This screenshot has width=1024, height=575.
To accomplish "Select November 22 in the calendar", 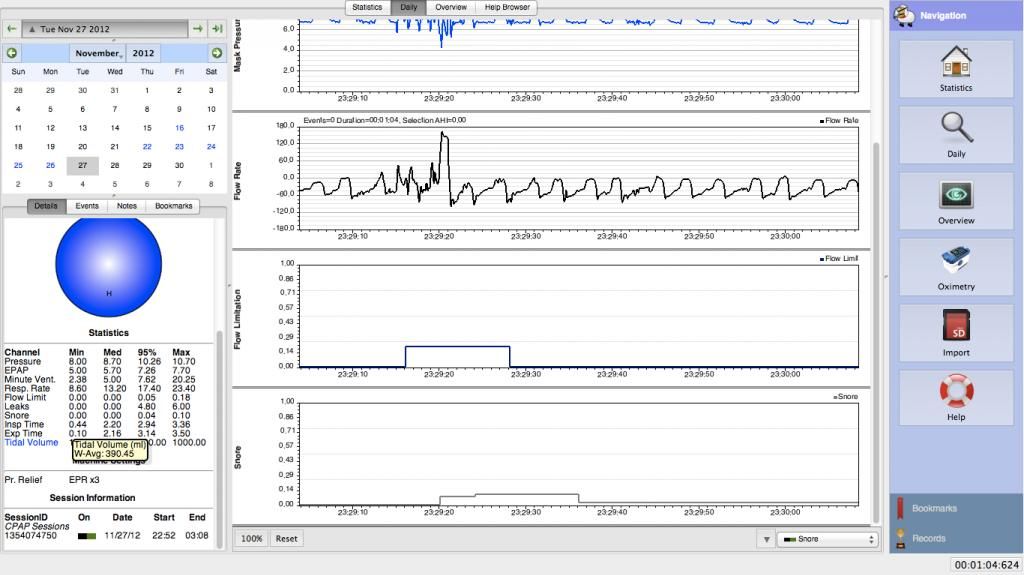I will pos(147,147).
